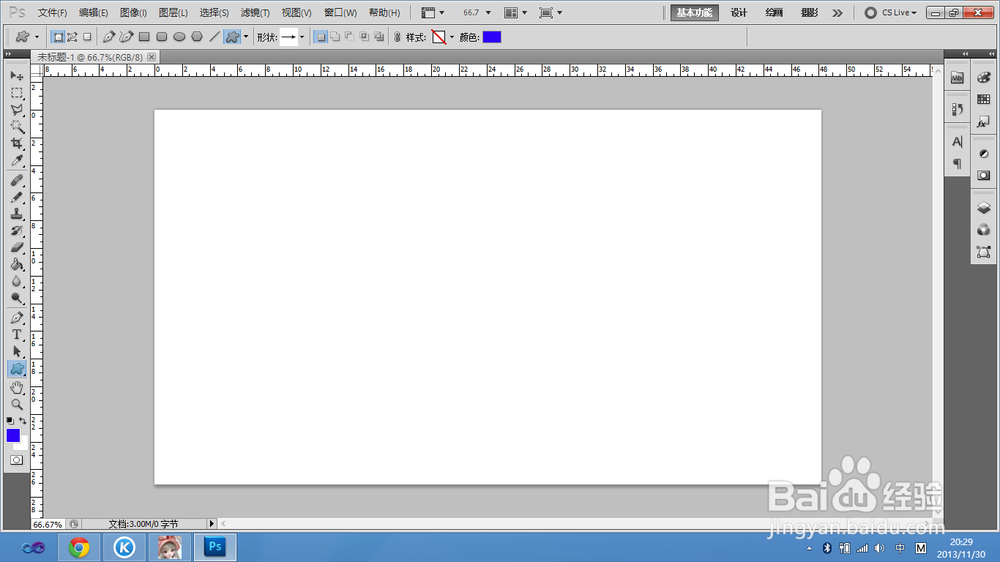Choose the Polygon shape tool
The width and height of the screenshot is (1000, 562).
[x=197, y=37]
